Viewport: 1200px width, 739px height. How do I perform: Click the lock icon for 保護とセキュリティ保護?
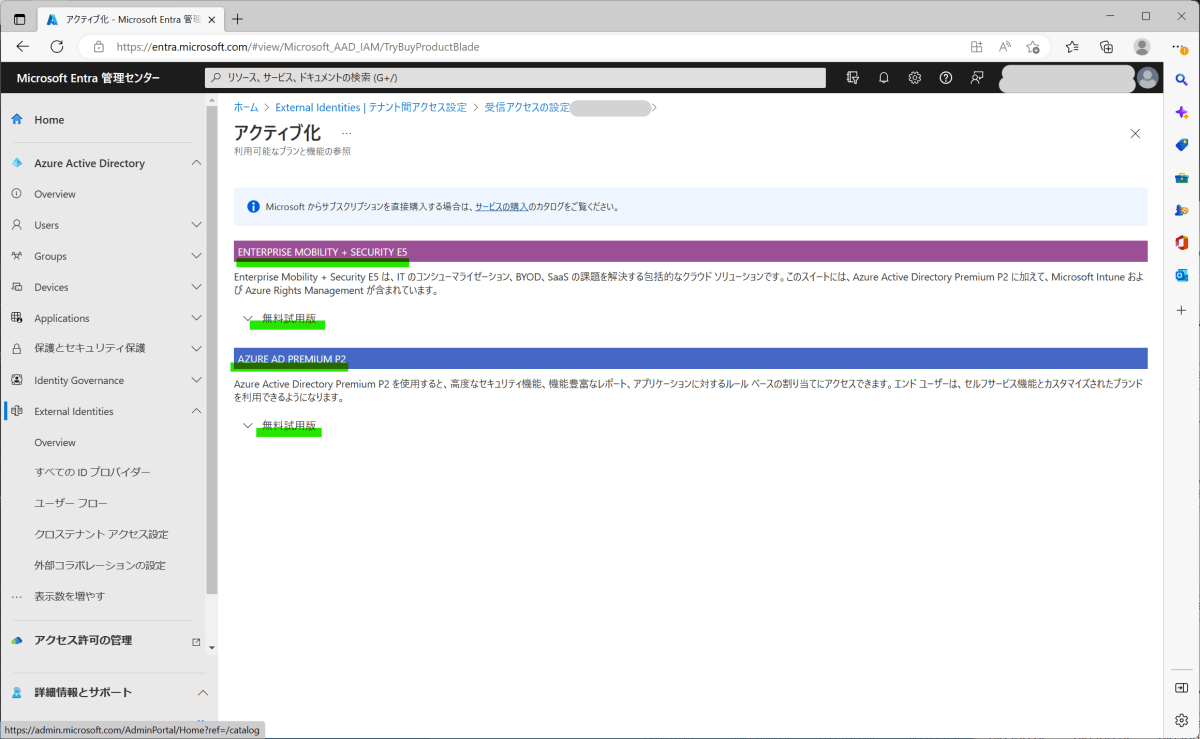pyautogui.click(x=16, y=349)
